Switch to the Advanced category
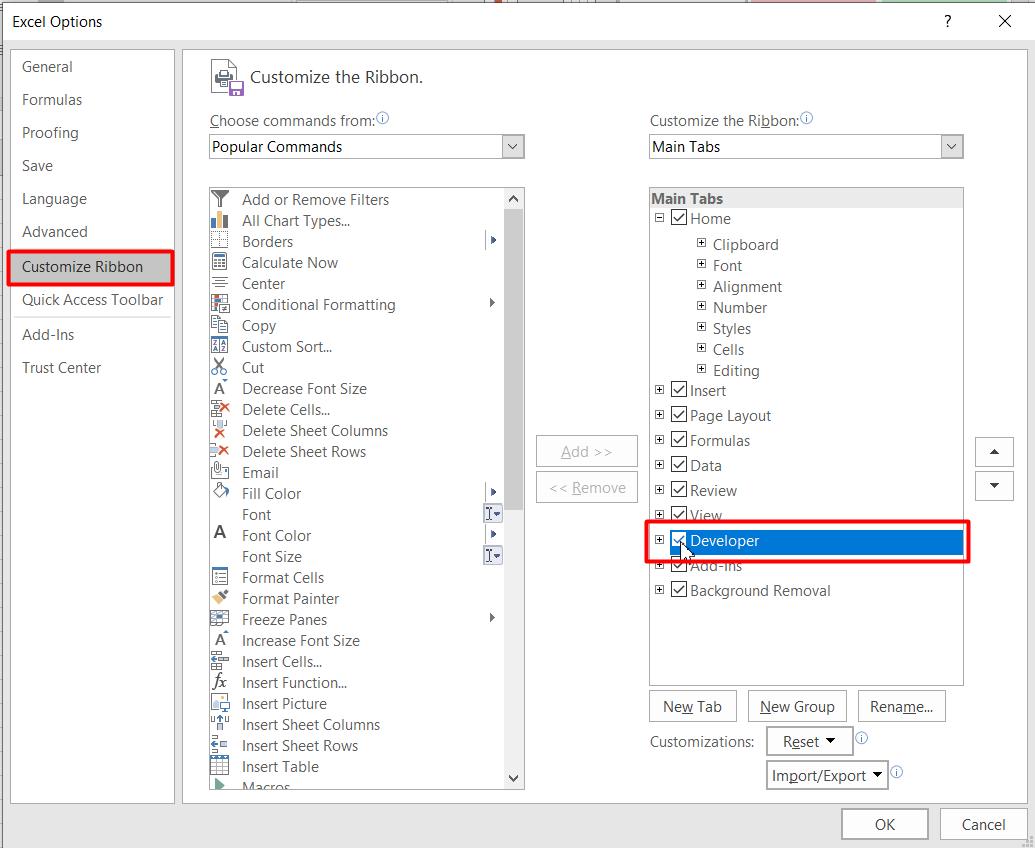This screenshot has width=1035, height=848. coord(54,231)
